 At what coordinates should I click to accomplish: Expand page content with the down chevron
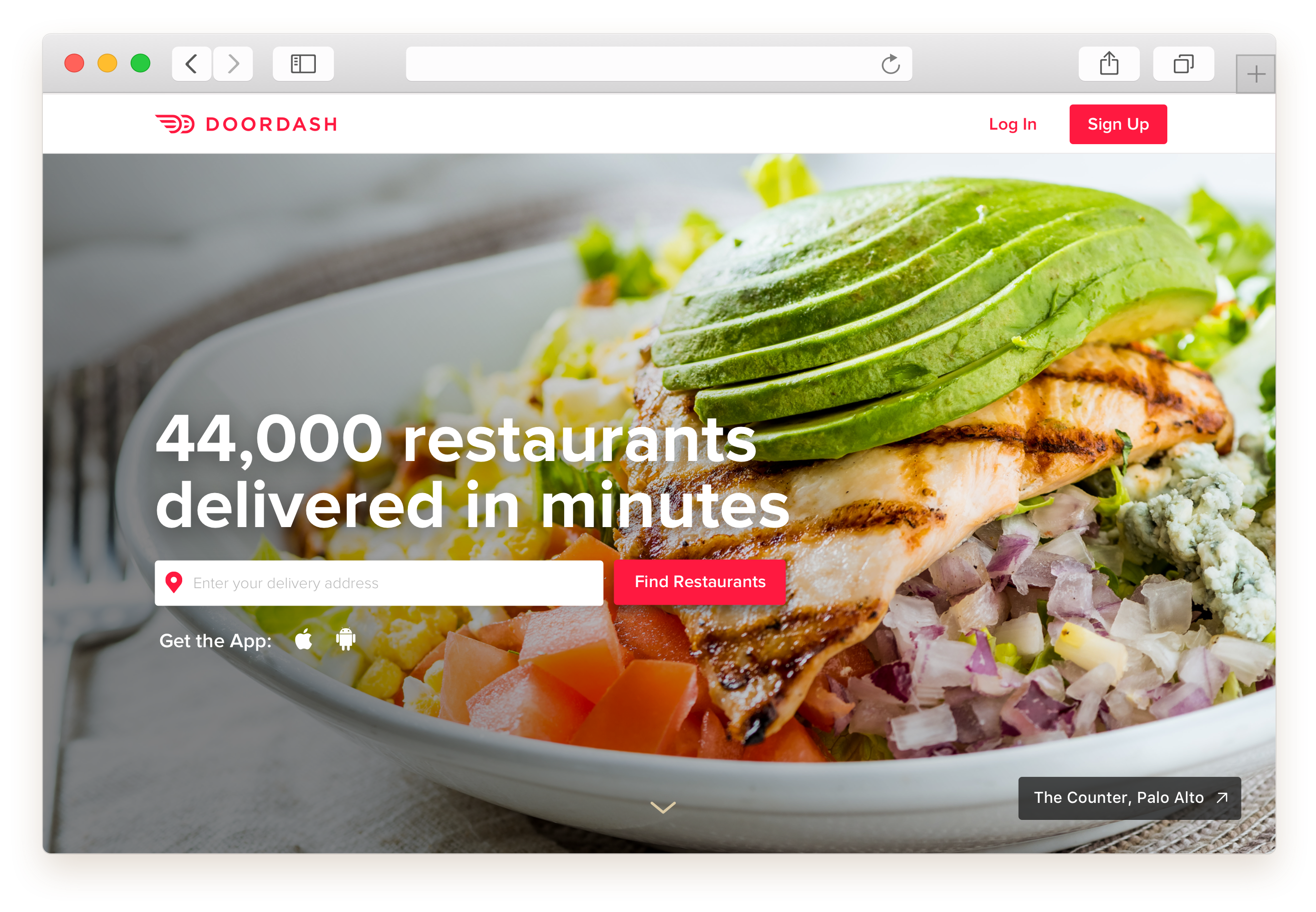coord(663,807)
